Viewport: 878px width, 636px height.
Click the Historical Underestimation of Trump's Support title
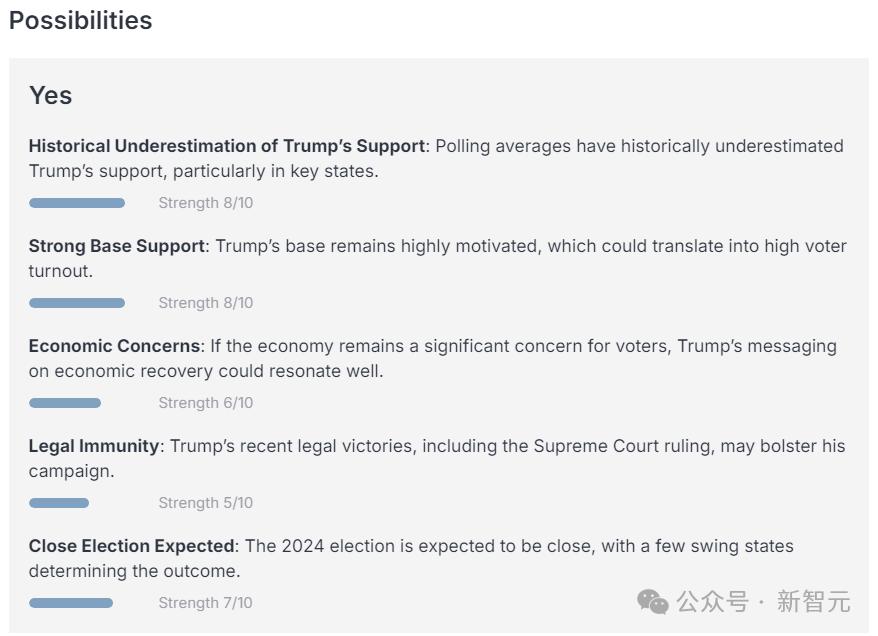click(227, 146)
